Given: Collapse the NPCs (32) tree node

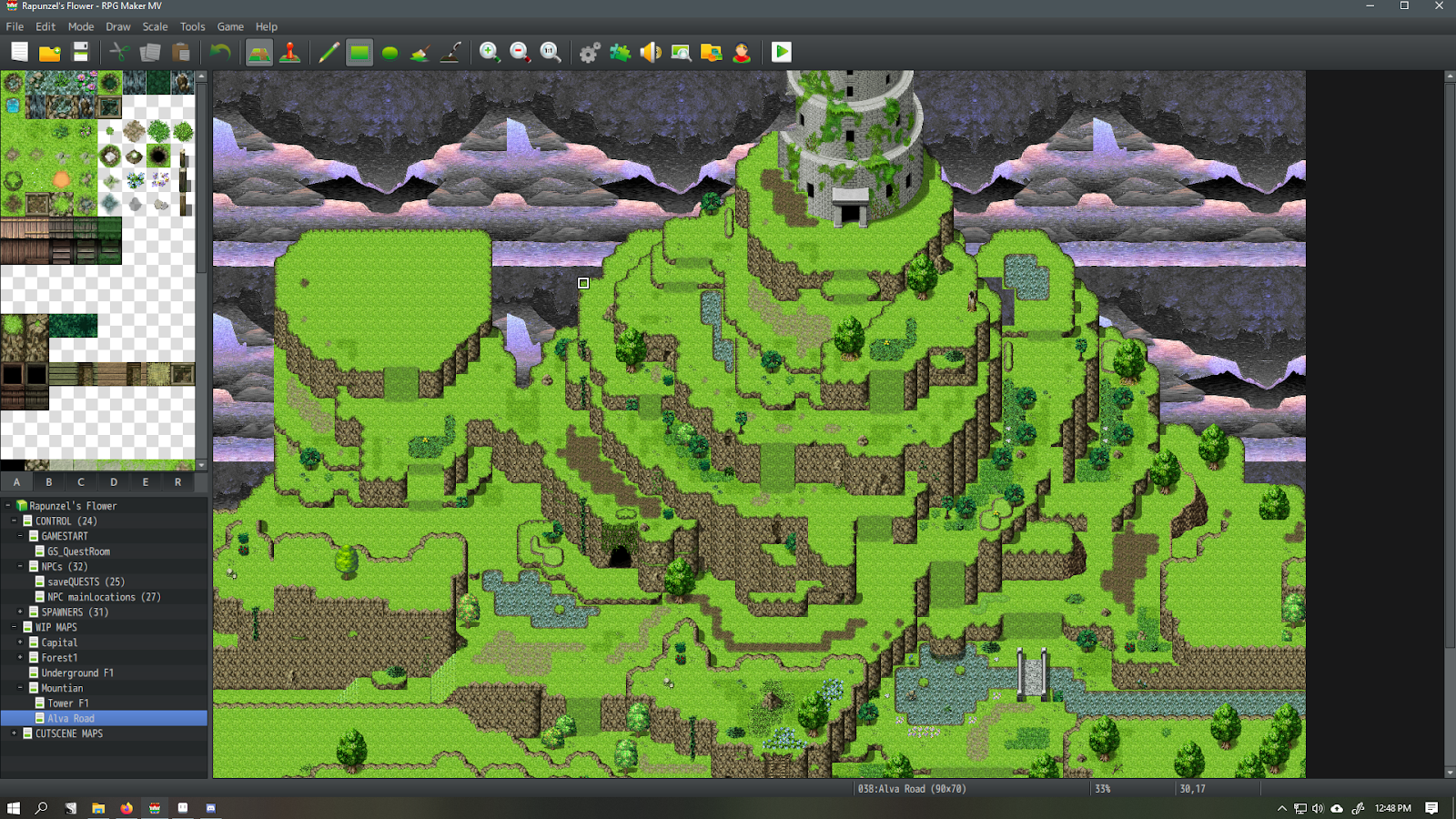Looking at the screenshot, I should 21,566.
